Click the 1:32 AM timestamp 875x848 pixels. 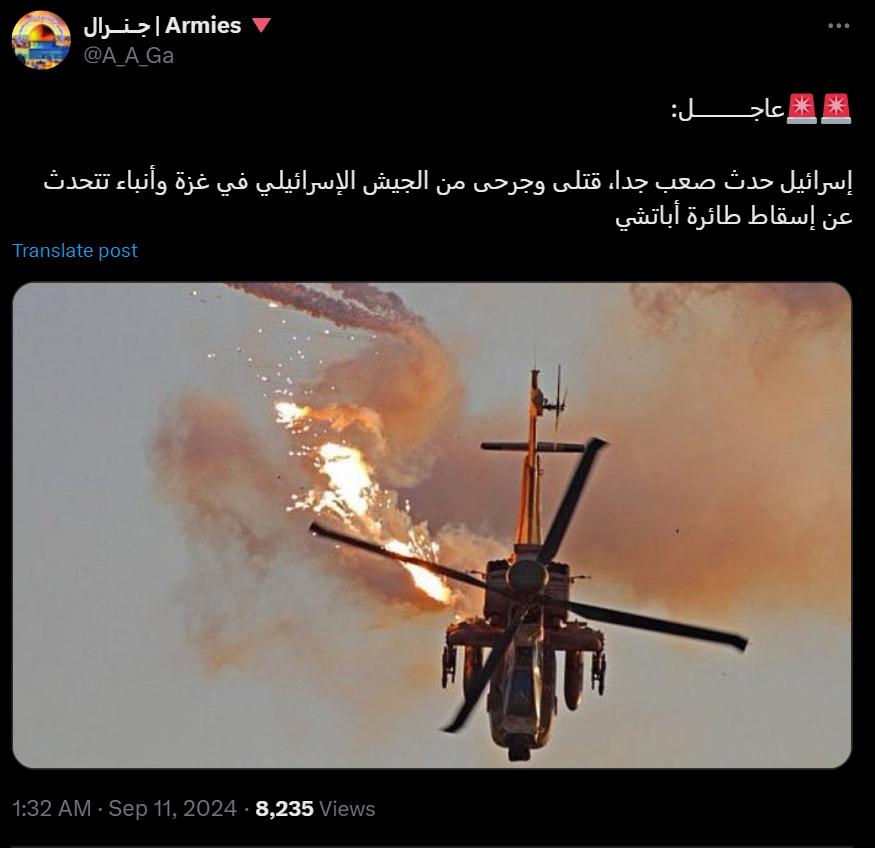(51, 808)
